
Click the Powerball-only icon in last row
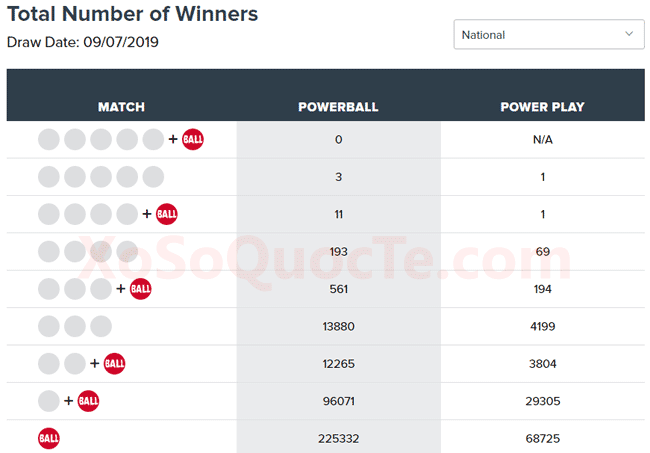(x=49, y=438)
